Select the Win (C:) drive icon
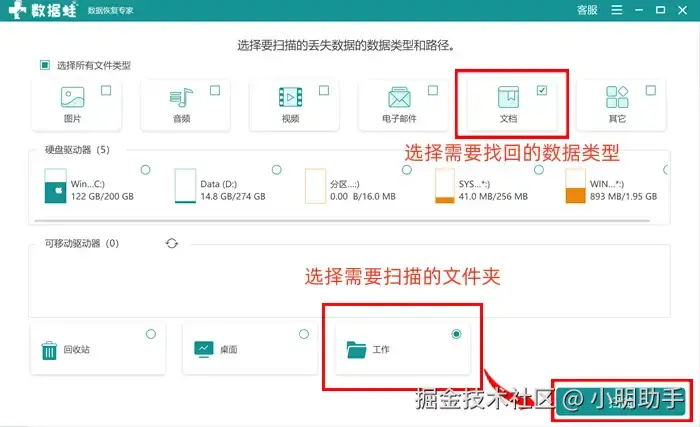 (55, 186)
